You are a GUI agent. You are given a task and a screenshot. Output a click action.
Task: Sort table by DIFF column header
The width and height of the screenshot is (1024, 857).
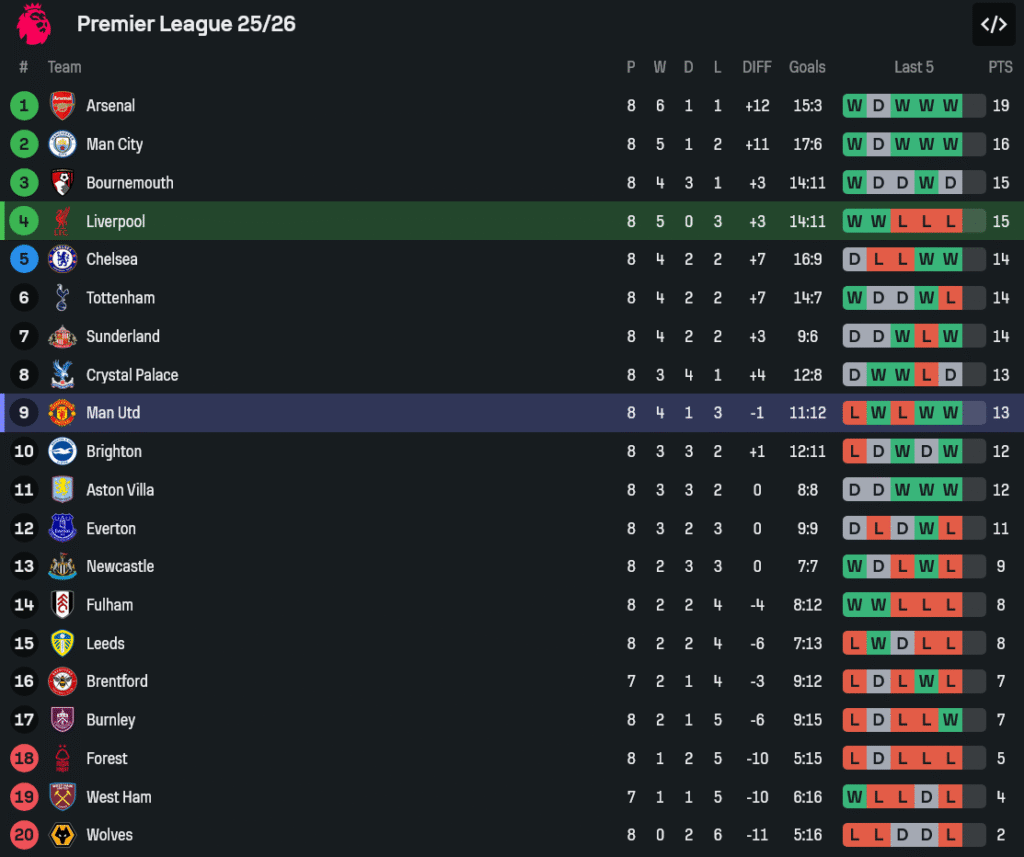[x=757, y=67]
